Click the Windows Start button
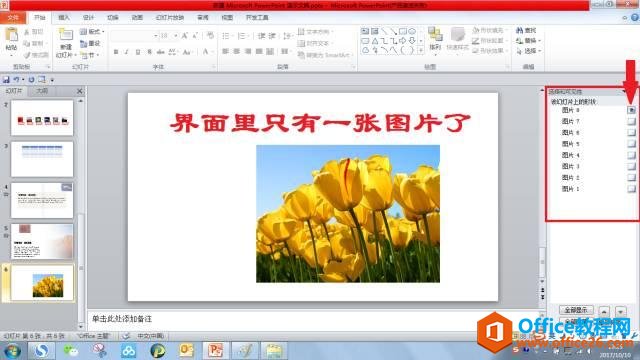The image size is (640, 360). 12,351
